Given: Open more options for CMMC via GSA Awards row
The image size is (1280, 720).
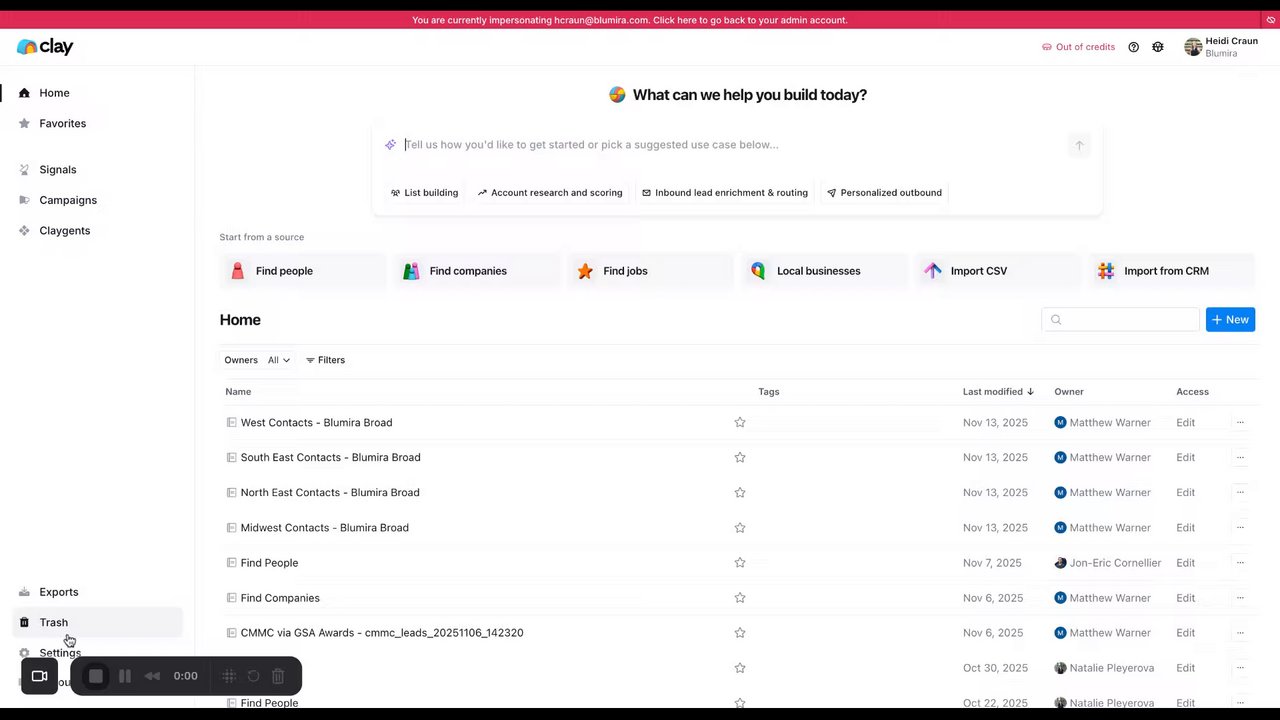Looking at the screenshot, I should [1240, 633].
